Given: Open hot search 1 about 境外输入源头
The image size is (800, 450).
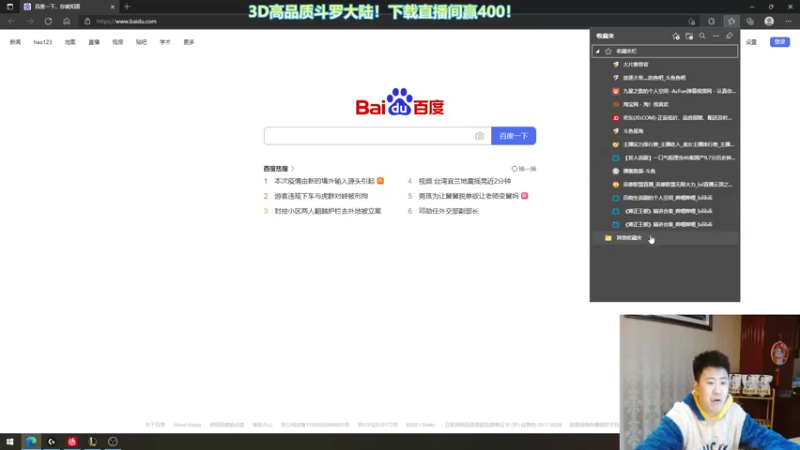Looking at the screenshot, I should pos(324,181).
